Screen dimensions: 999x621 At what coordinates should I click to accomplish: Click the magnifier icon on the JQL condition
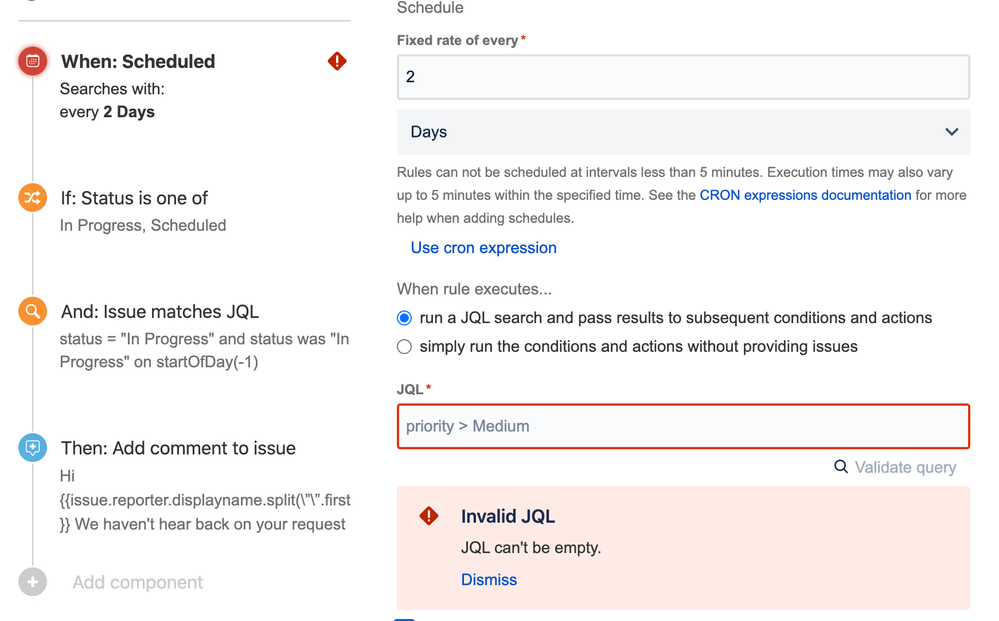point(32,311)
